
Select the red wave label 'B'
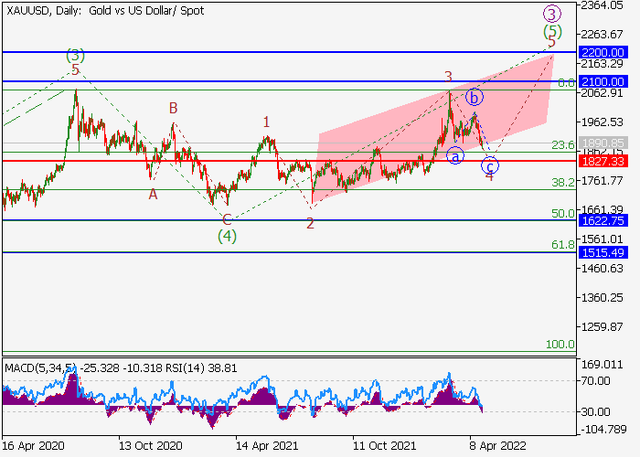coord(173,107)
